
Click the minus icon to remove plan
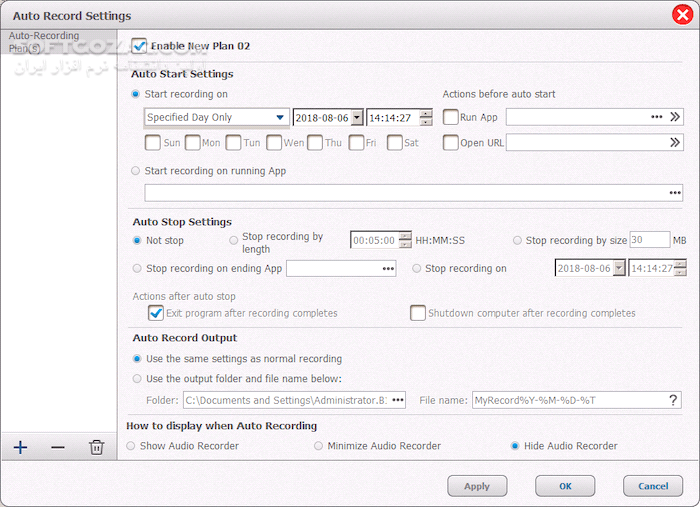(57, 447)
